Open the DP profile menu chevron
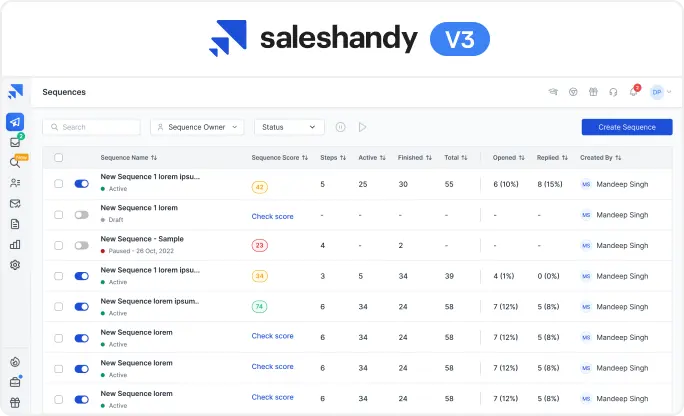684x416 pixels. click(x=669, y=92)
